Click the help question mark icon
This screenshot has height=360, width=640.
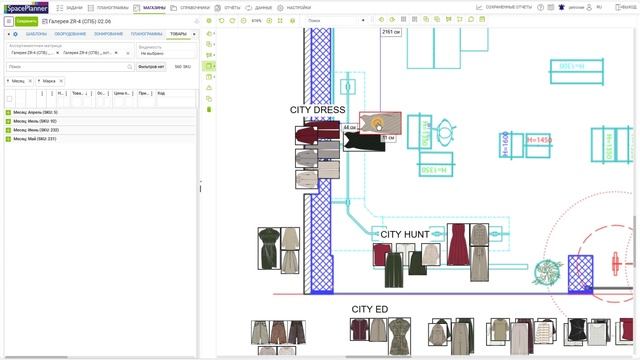click(x=540, y=7)
